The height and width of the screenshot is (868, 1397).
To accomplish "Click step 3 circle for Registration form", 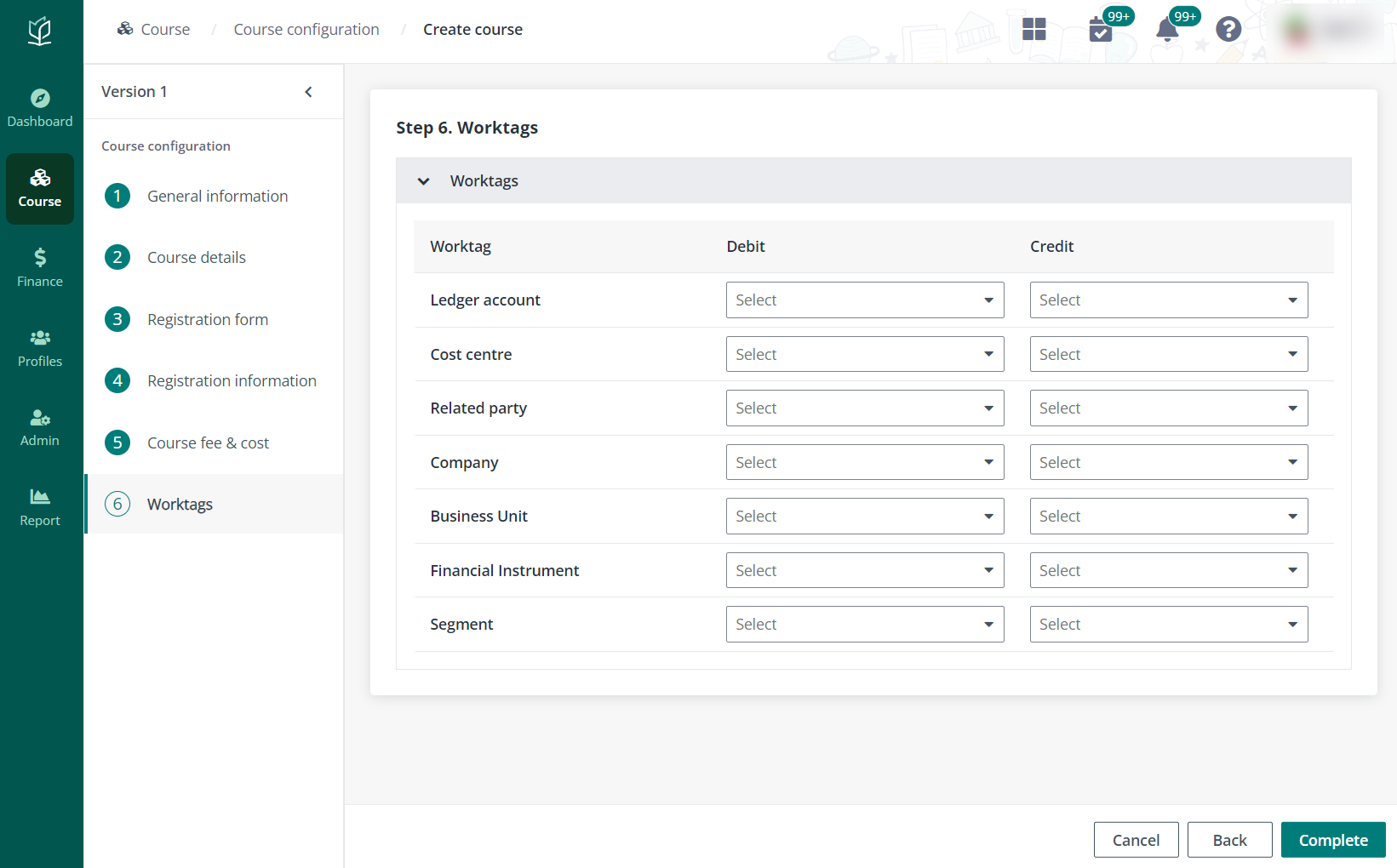I will coord(117,319).
